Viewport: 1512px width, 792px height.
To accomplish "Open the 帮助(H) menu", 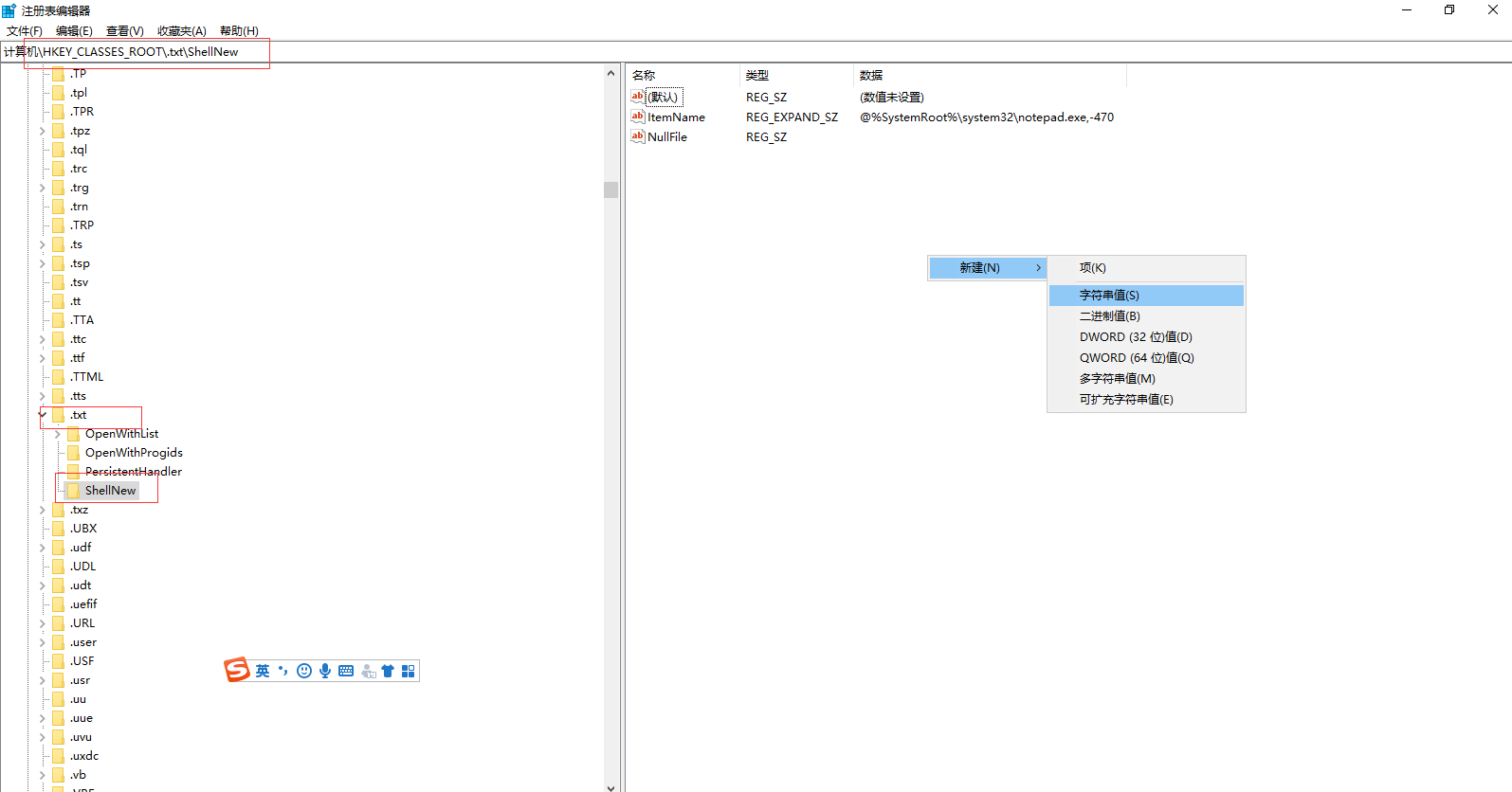I will 239,30.
